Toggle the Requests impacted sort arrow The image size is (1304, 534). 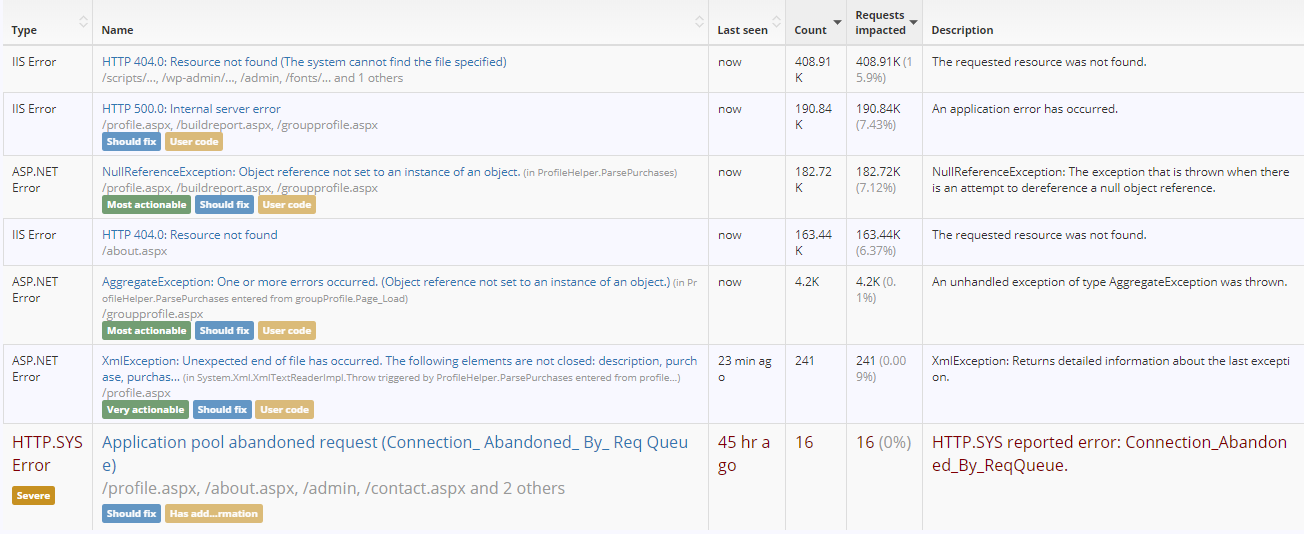coord(913,22)
